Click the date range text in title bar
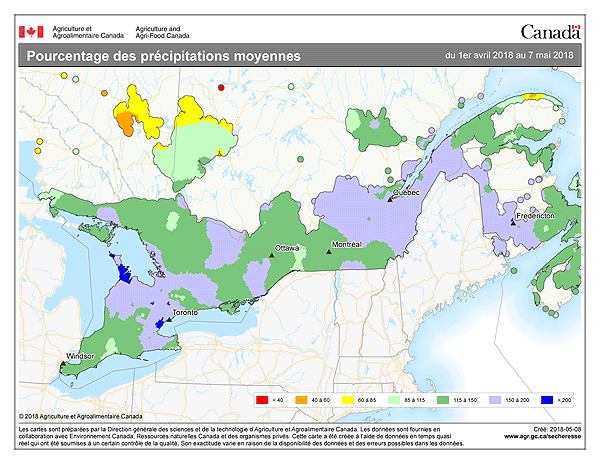600x464 pixels. (511, 55)
